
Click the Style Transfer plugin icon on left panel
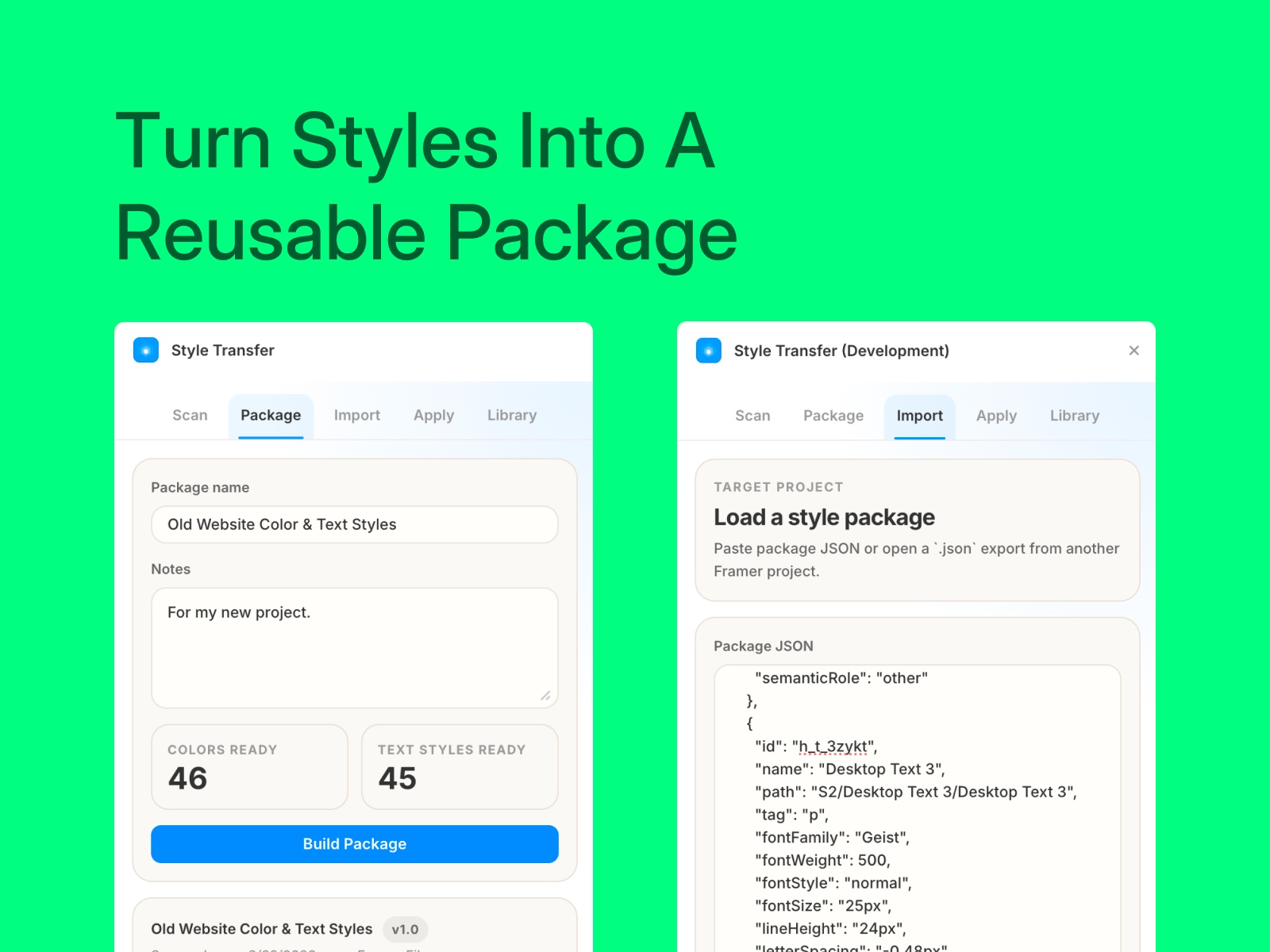[146, 350]
